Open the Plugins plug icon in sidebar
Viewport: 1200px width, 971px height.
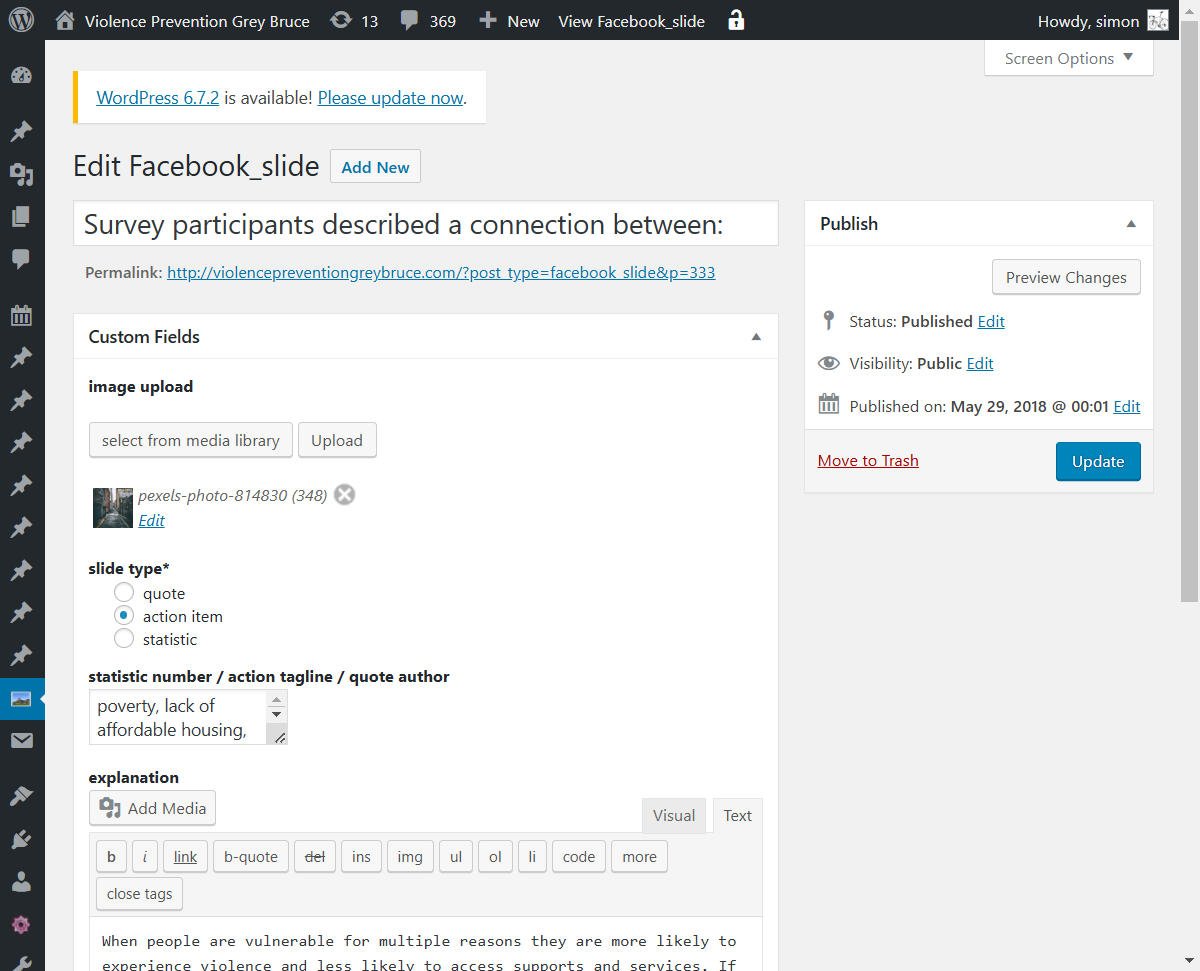click(x=21, y=839)
